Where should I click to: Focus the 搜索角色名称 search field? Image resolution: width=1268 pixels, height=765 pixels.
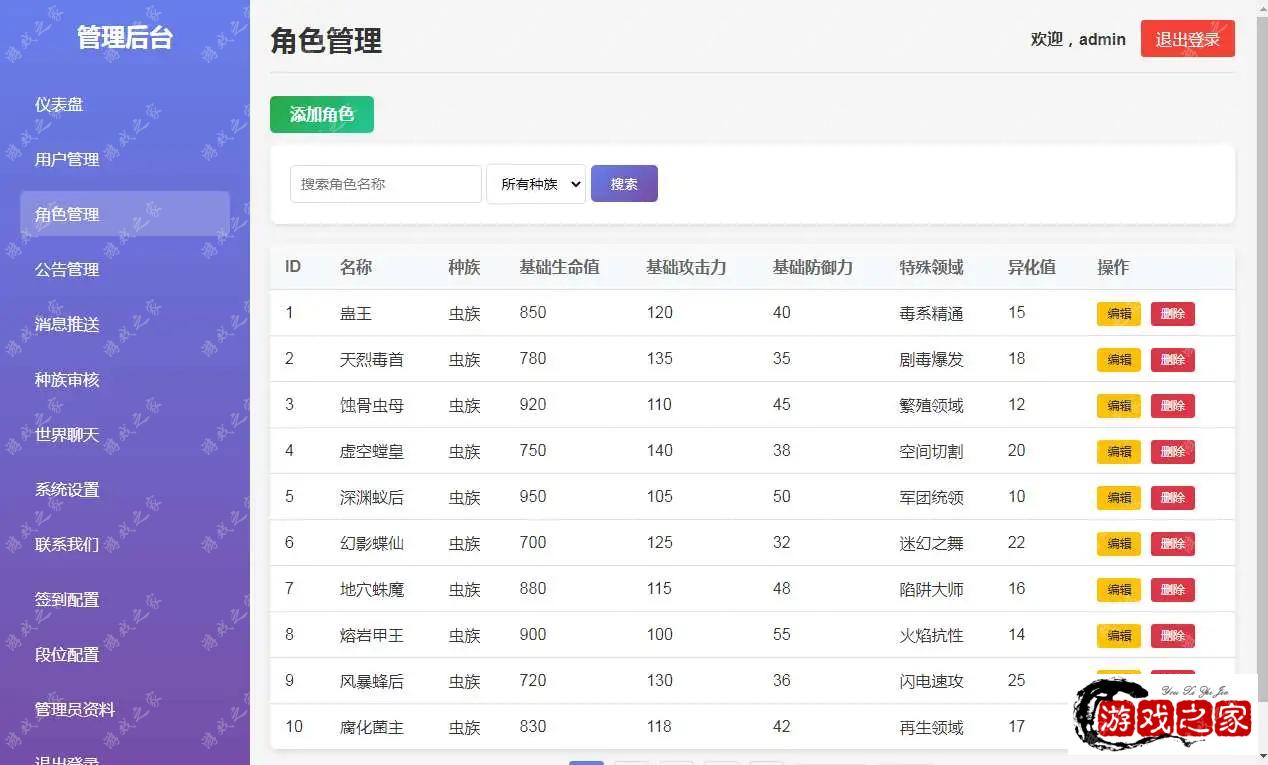point(385,184)
